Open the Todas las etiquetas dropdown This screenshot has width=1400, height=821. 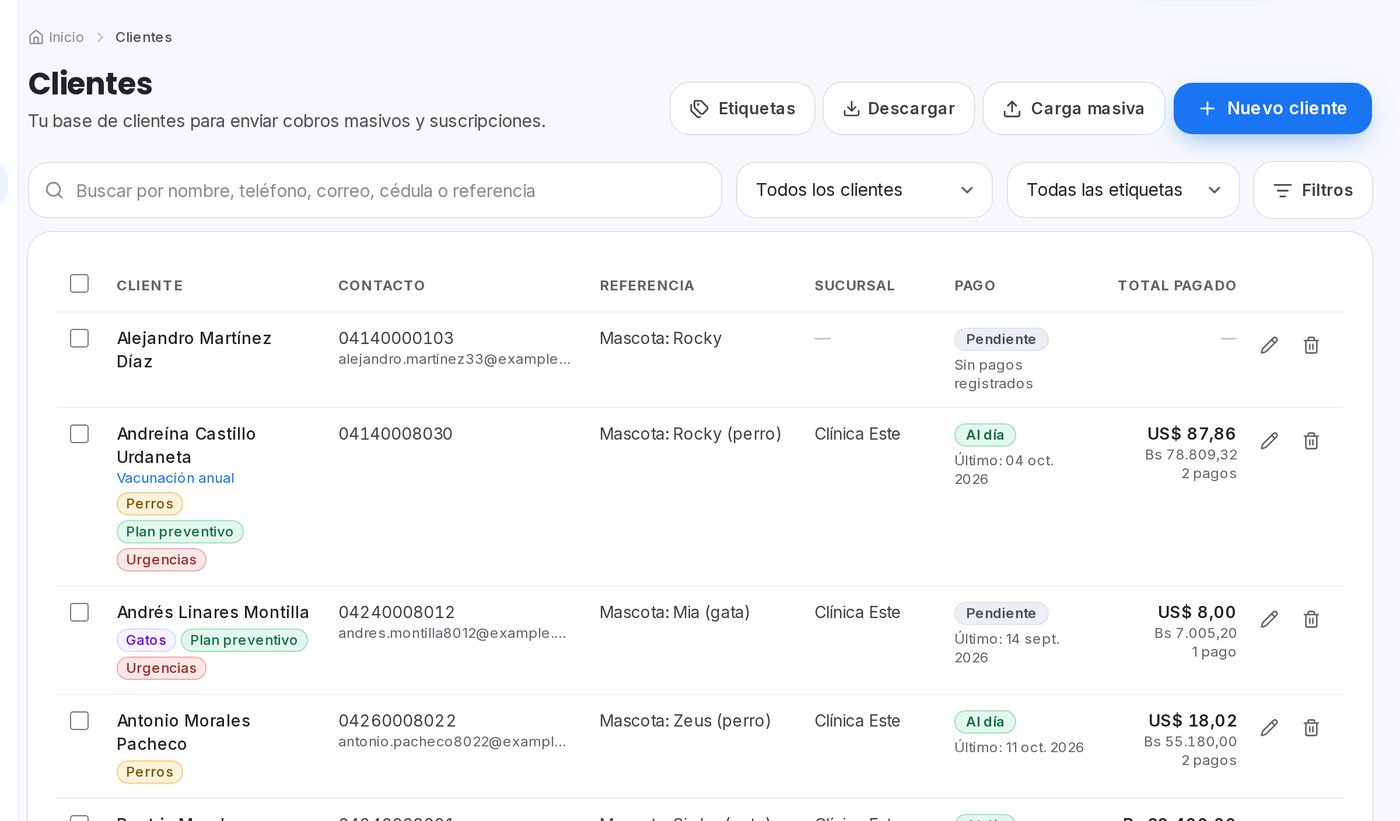click(1123, 190)
